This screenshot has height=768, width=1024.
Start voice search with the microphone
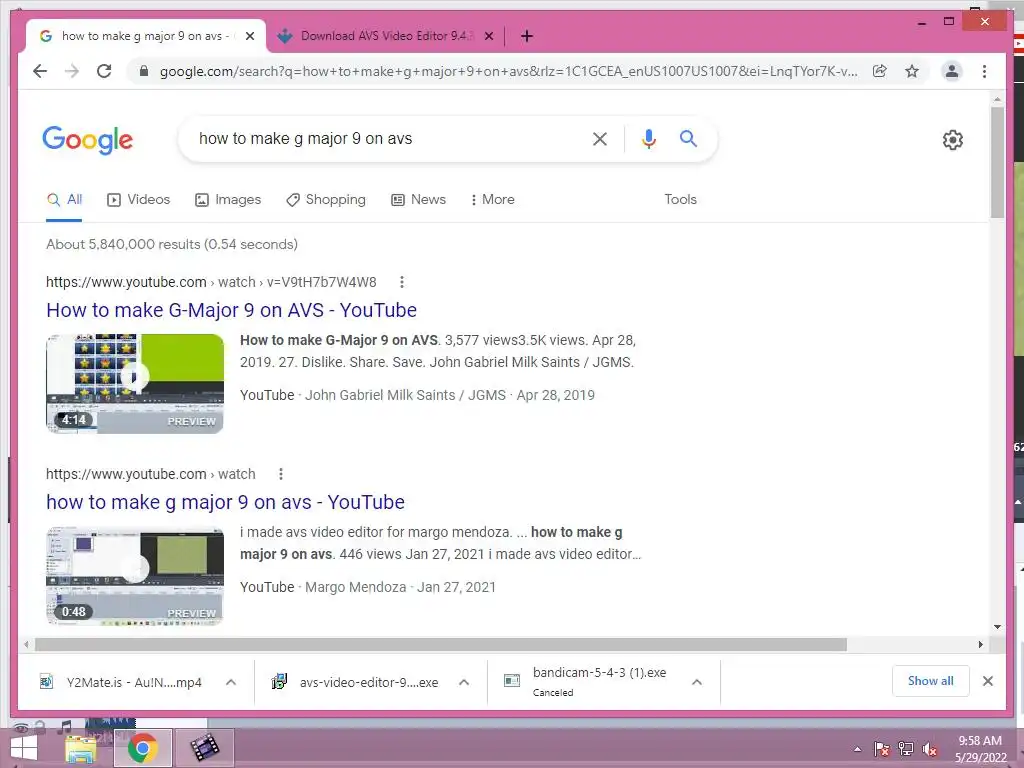pyautogui.click(x=648, y=138)
